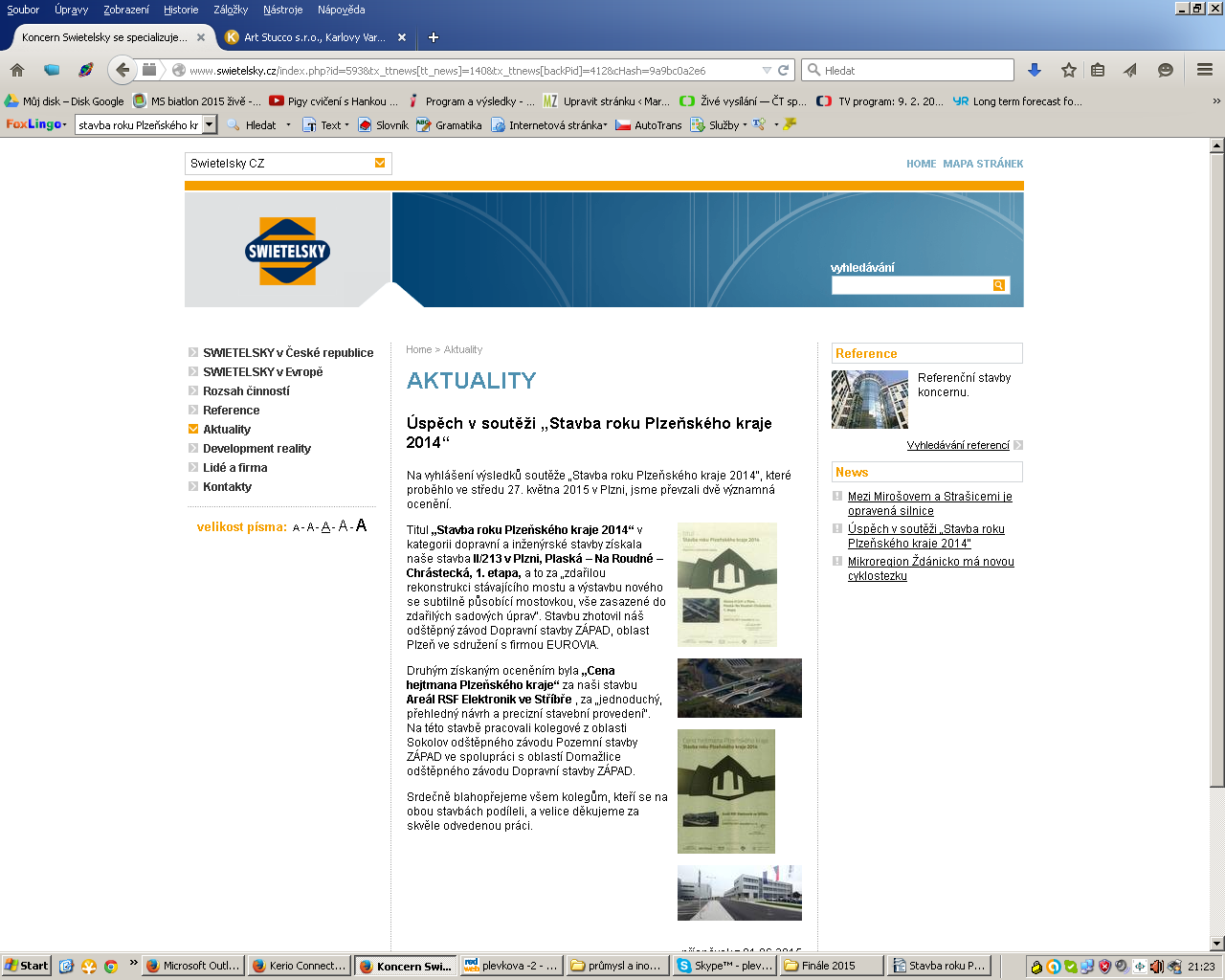The width and height of the screenshot is (1225, 980).
Task: Click the Swietelsky logo
Action: (x=287, y=251)
